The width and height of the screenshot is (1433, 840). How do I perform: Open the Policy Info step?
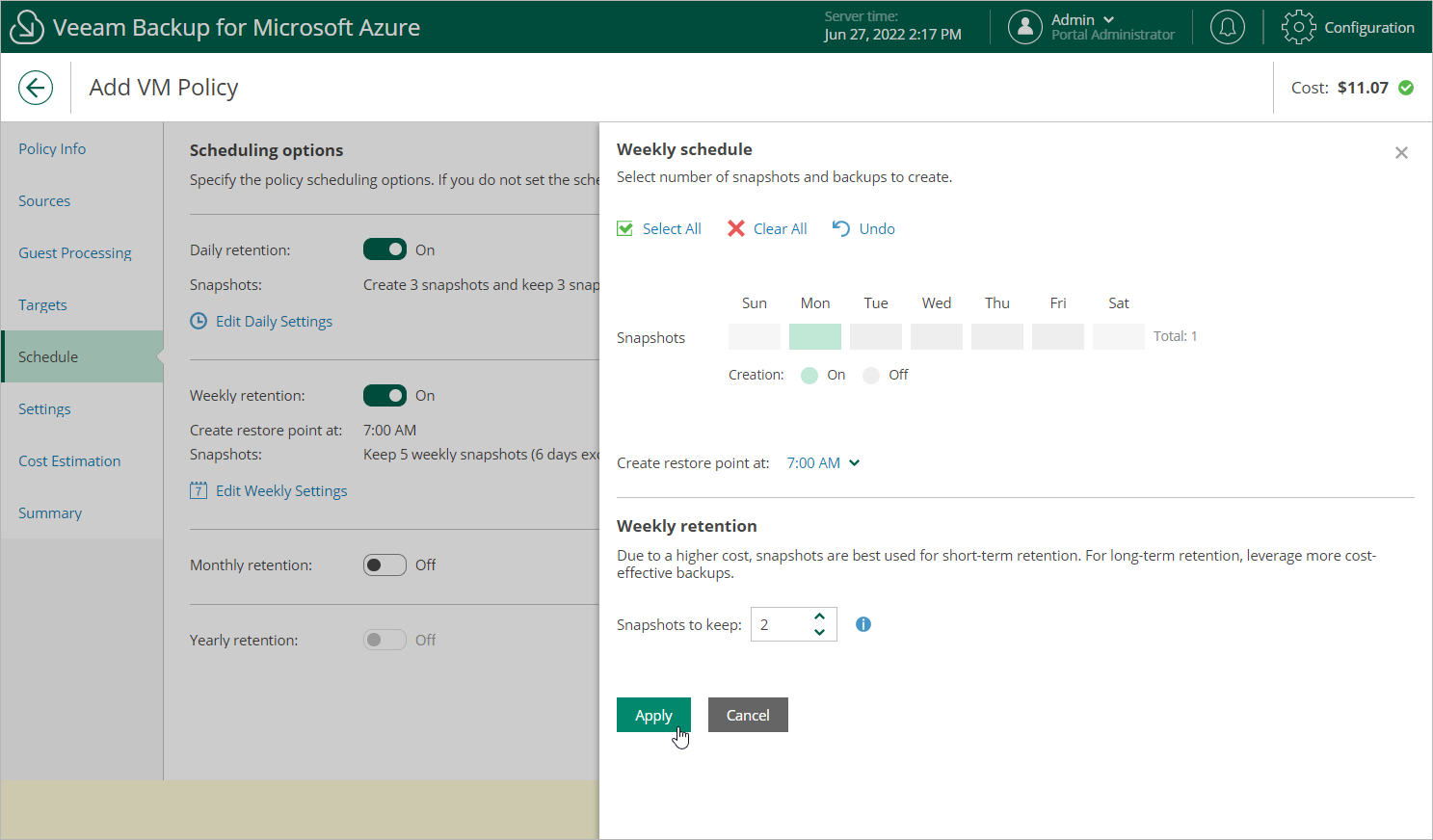point(52,148)
